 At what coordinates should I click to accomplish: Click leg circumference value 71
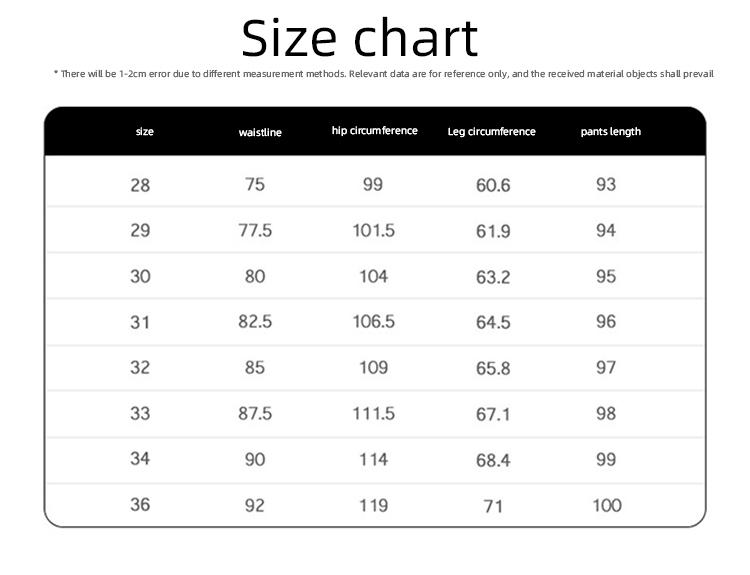493,507
